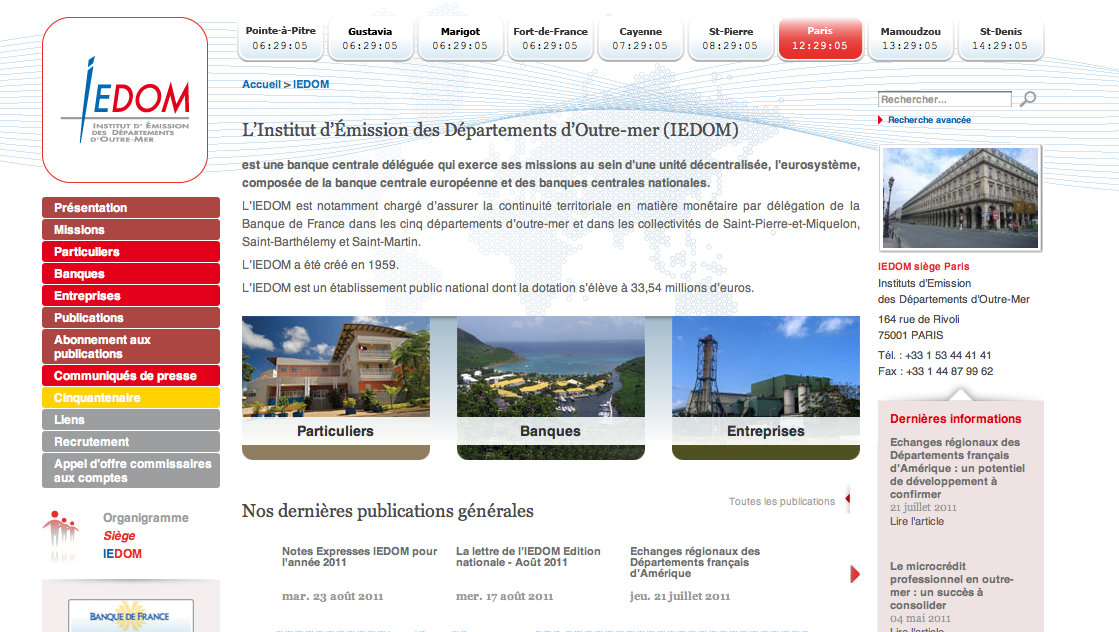Click the L'IEDOM a été créé en 1959 sentence
Viewport: 1119px width, 632px height.
point(320,265)
